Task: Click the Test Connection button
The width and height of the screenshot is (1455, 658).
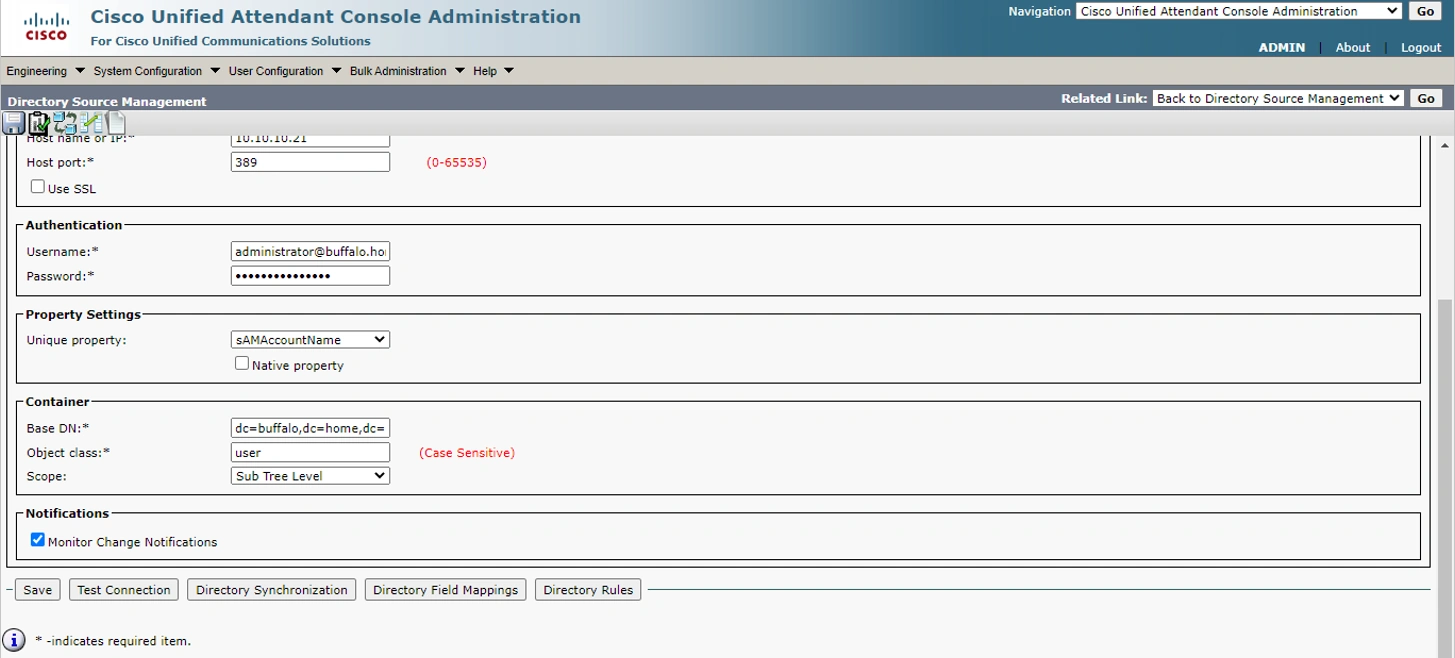Action: (x=124, y=590)
